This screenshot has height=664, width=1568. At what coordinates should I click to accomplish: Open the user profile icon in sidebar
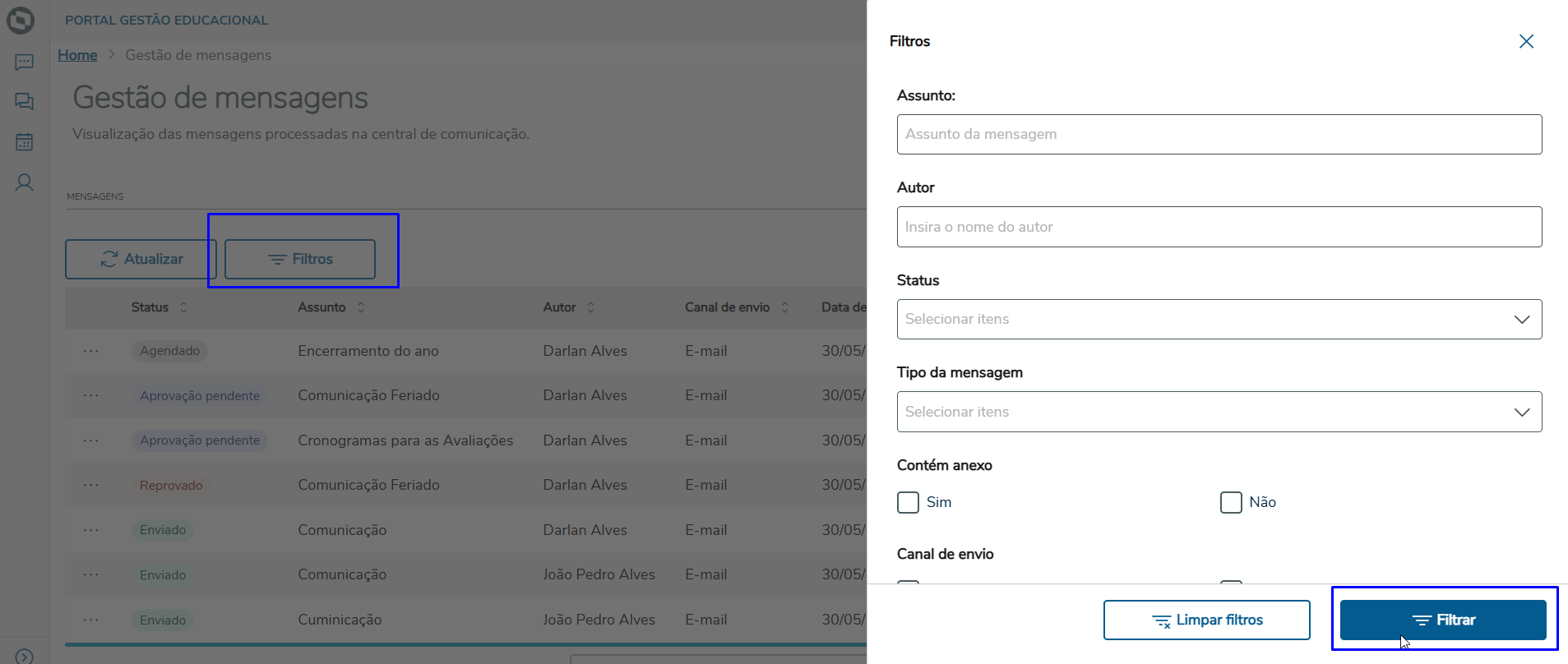pyautogui.click(x=24, y=182)
